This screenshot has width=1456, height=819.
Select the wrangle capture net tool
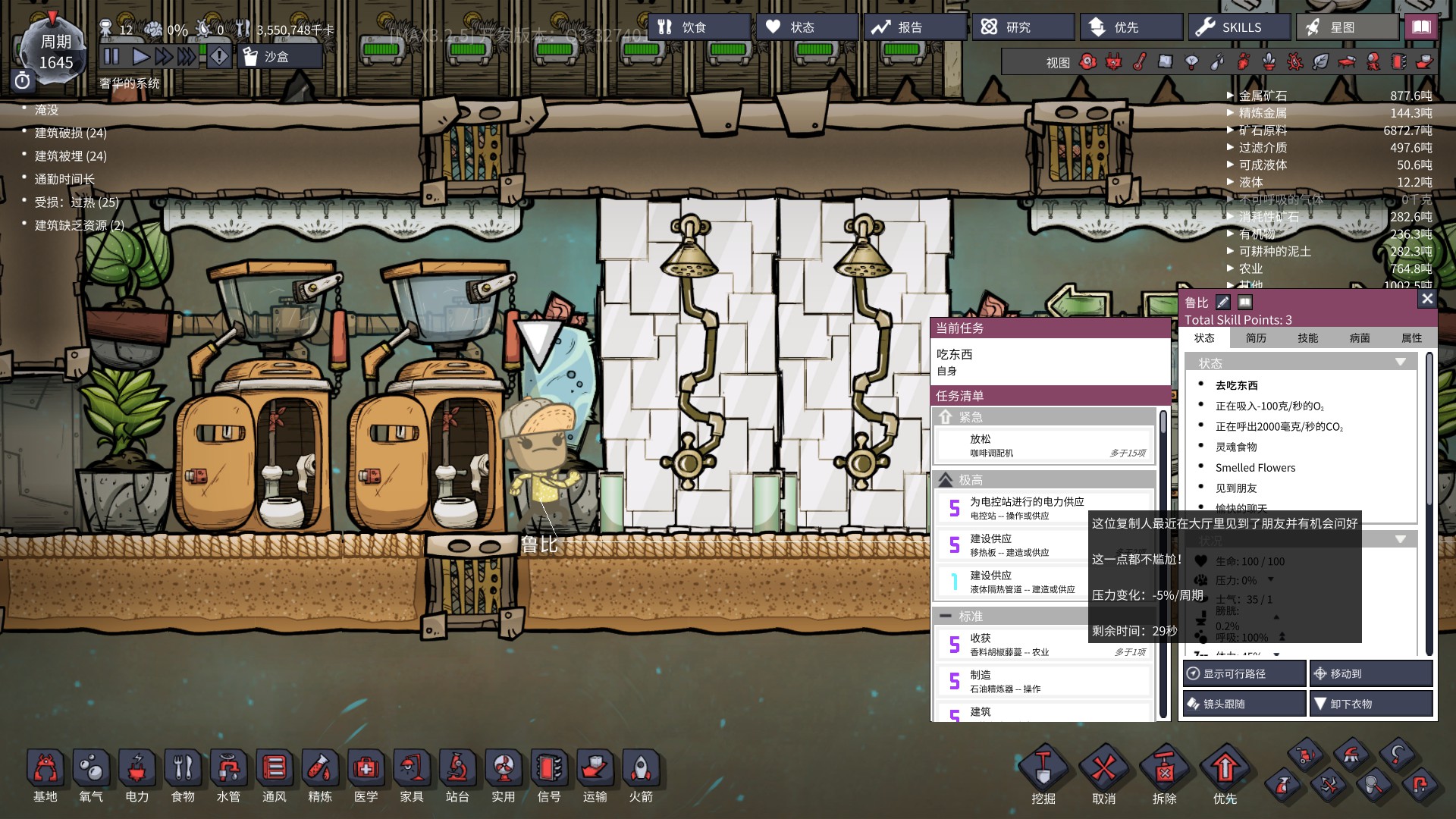coord(1374,784)
